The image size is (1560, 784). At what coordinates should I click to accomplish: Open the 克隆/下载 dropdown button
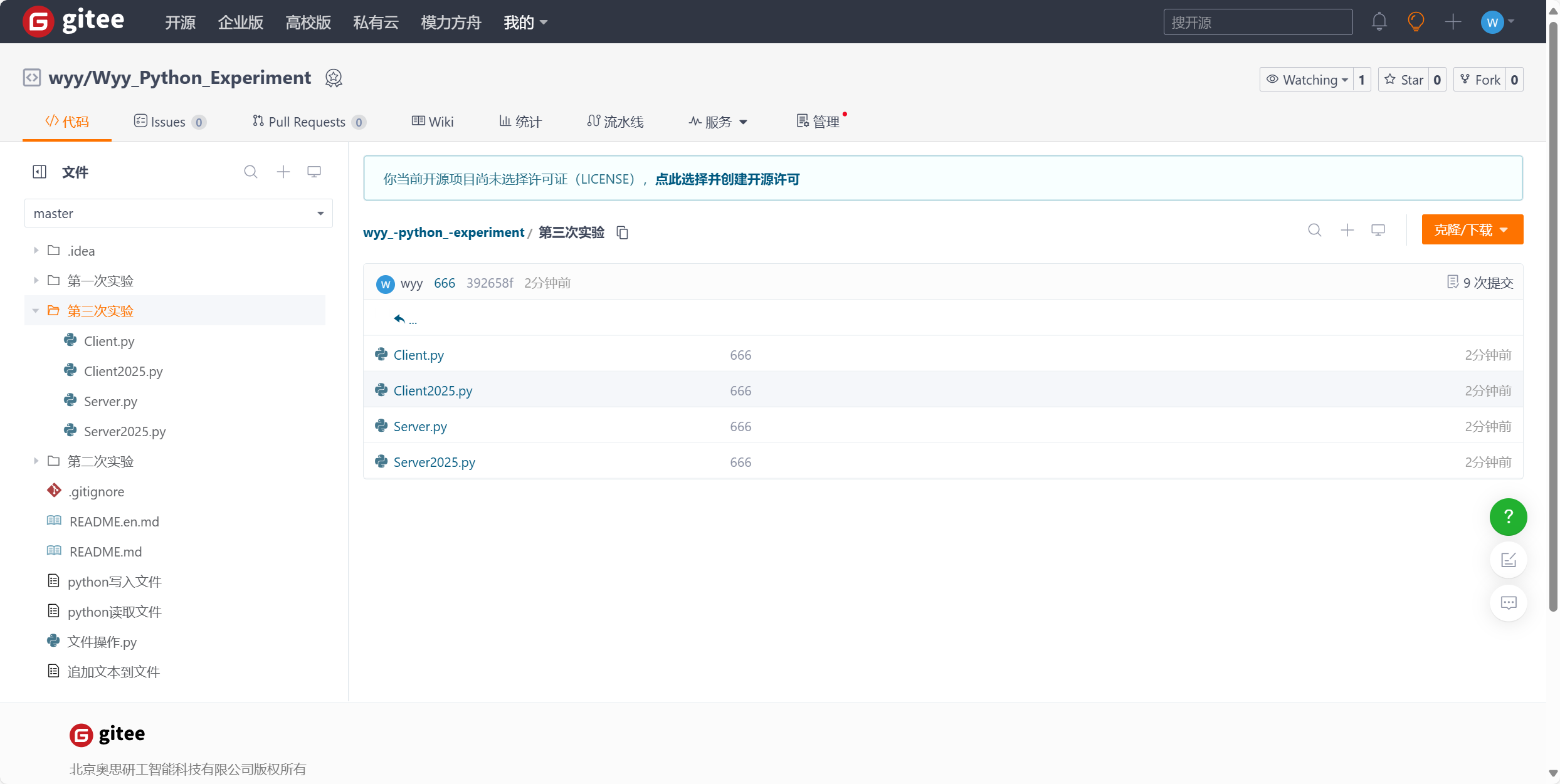(x=1472, y=229)
